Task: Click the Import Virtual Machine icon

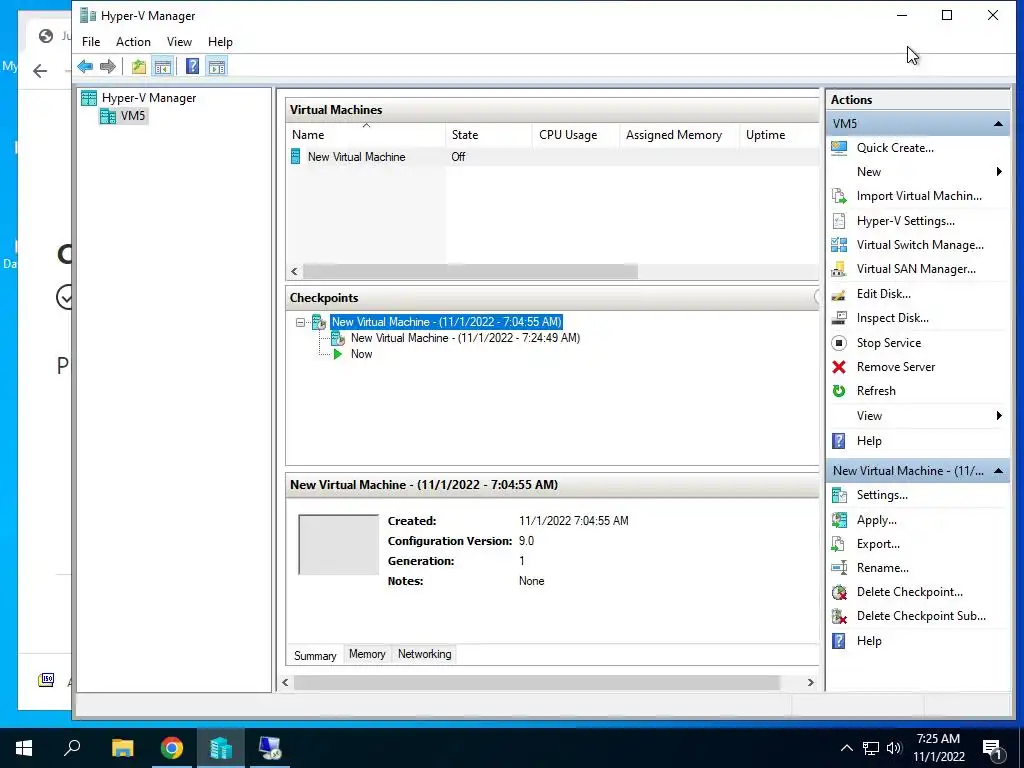Action: click(839, 196)
